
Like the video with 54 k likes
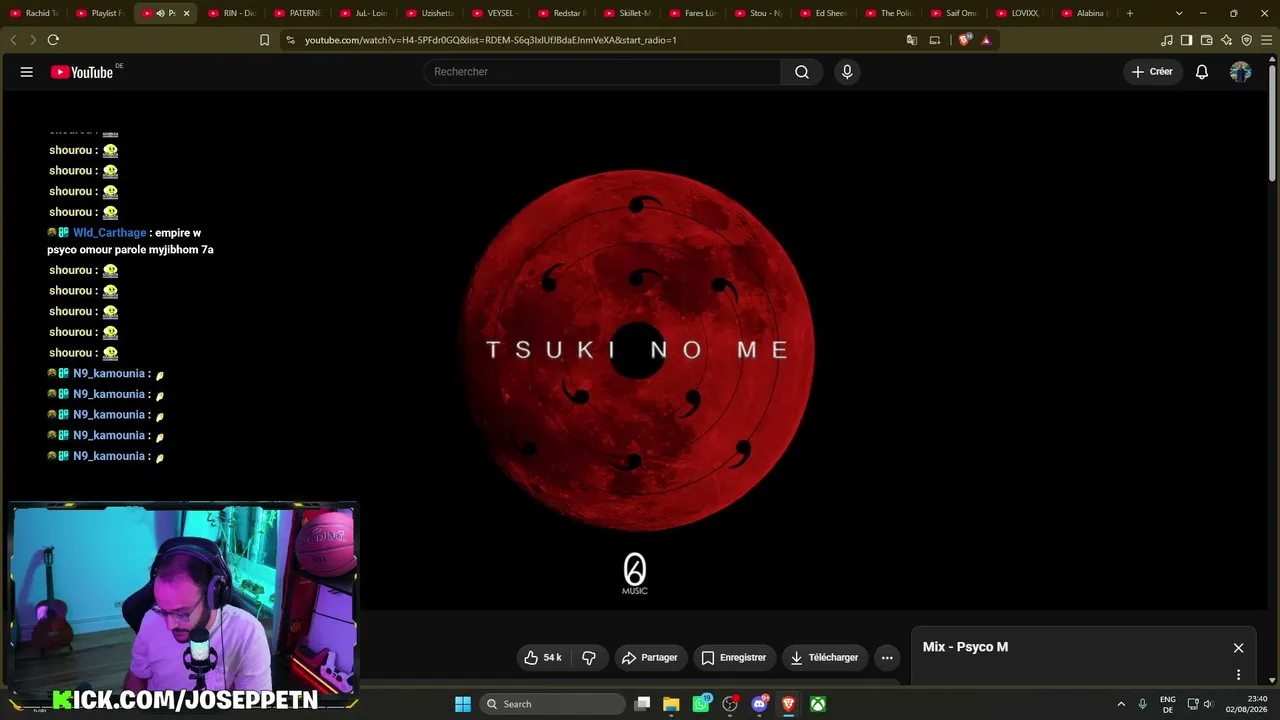[543, 658]
